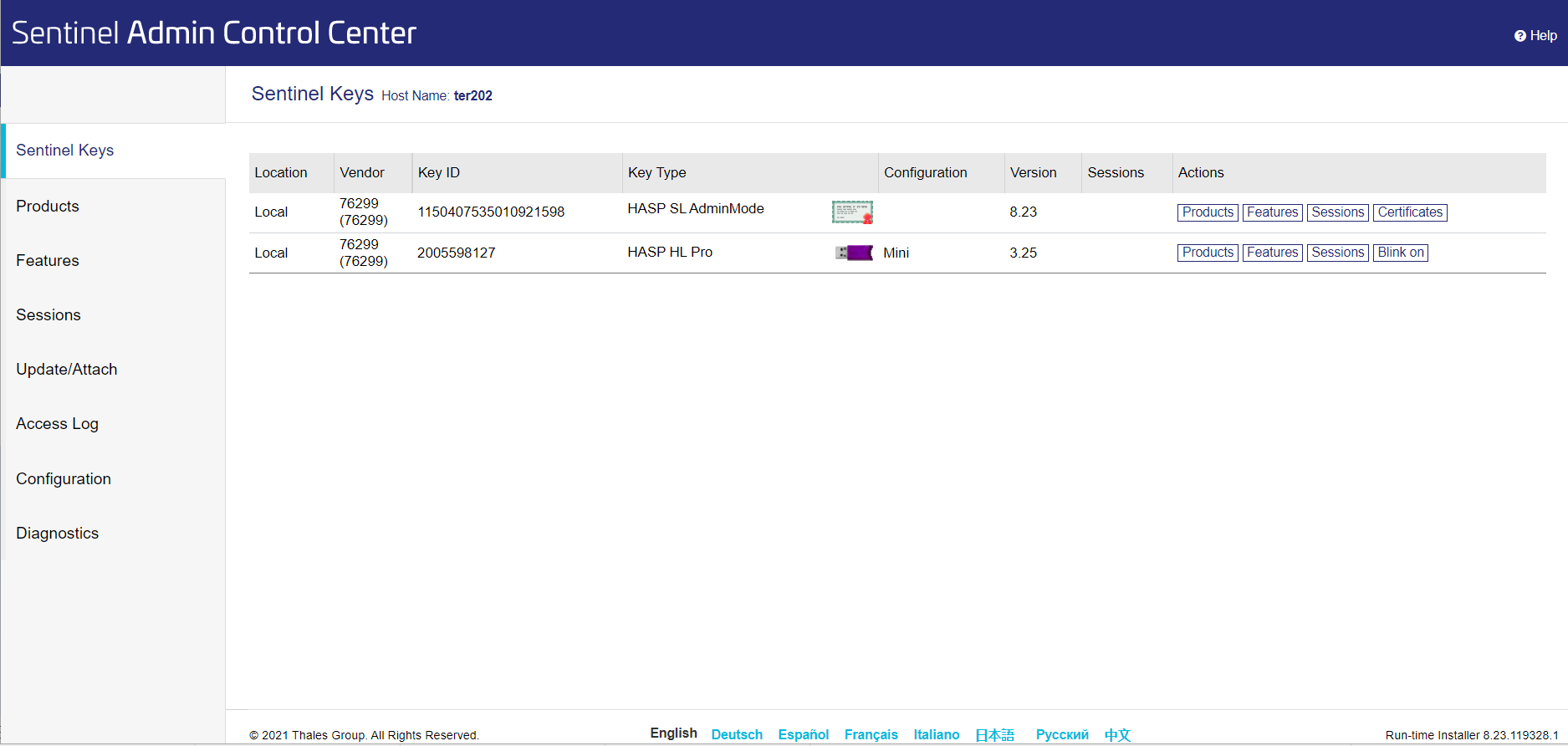Switch language to Français
1568x746 pixels.
(871, 734)
